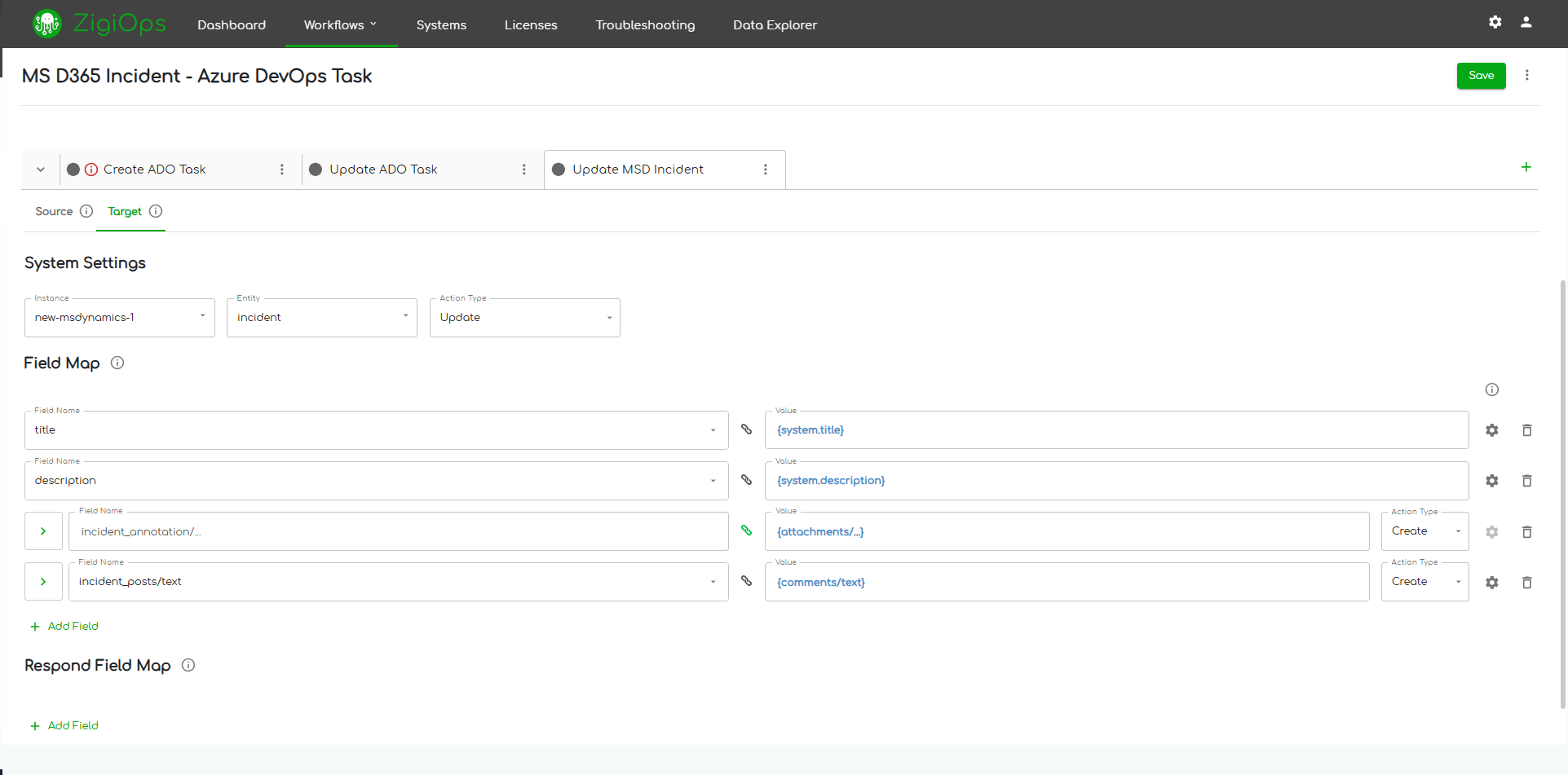Delete the title field mapping
1568x775 pixels.
coord(1527,430)
